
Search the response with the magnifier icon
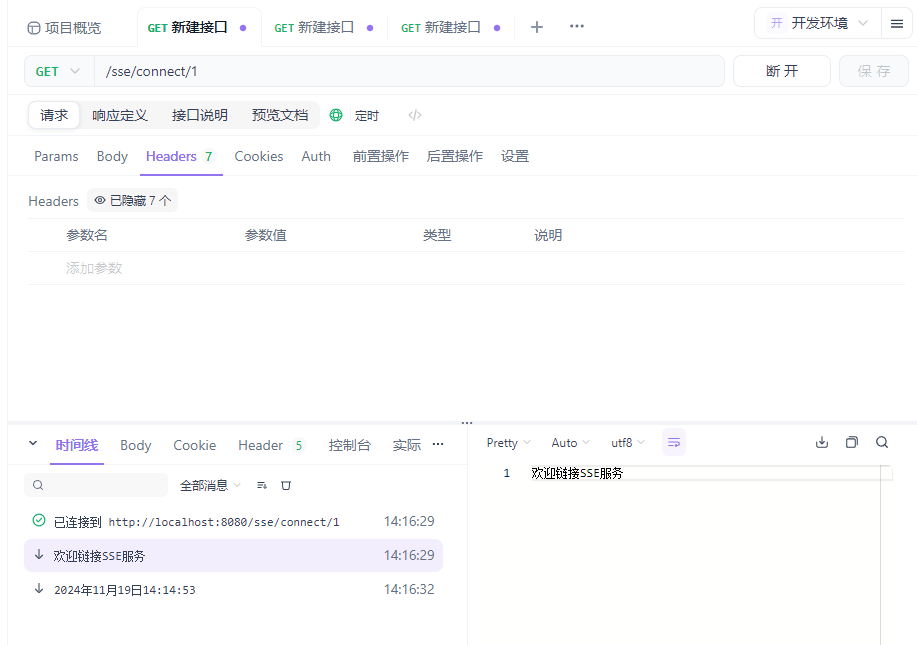click(882, 442)
